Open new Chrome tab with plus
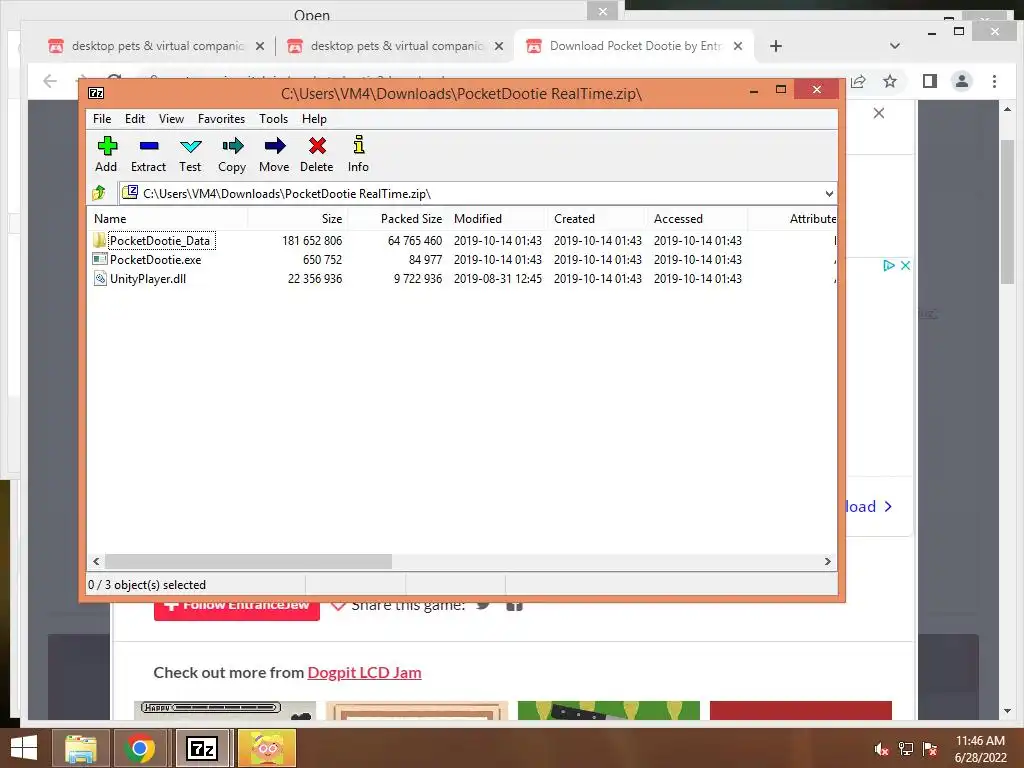This screenshot has width=1024, height=768. point(776,46)
